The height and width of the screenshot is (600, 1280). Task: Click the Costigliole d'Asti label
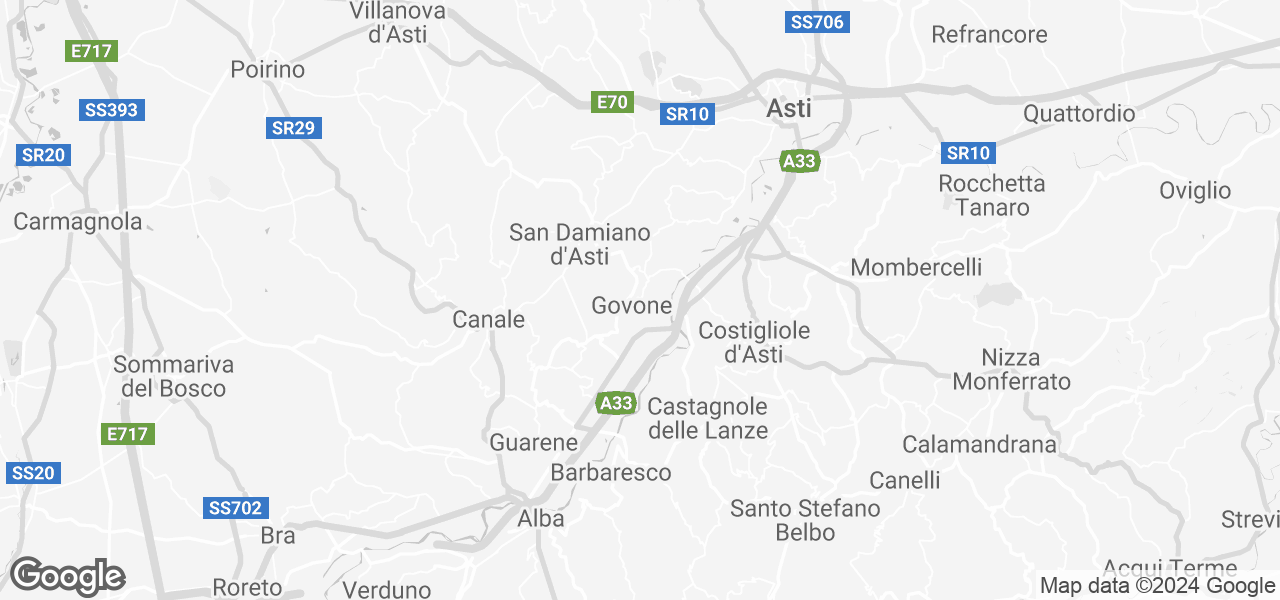coord(754,342)
